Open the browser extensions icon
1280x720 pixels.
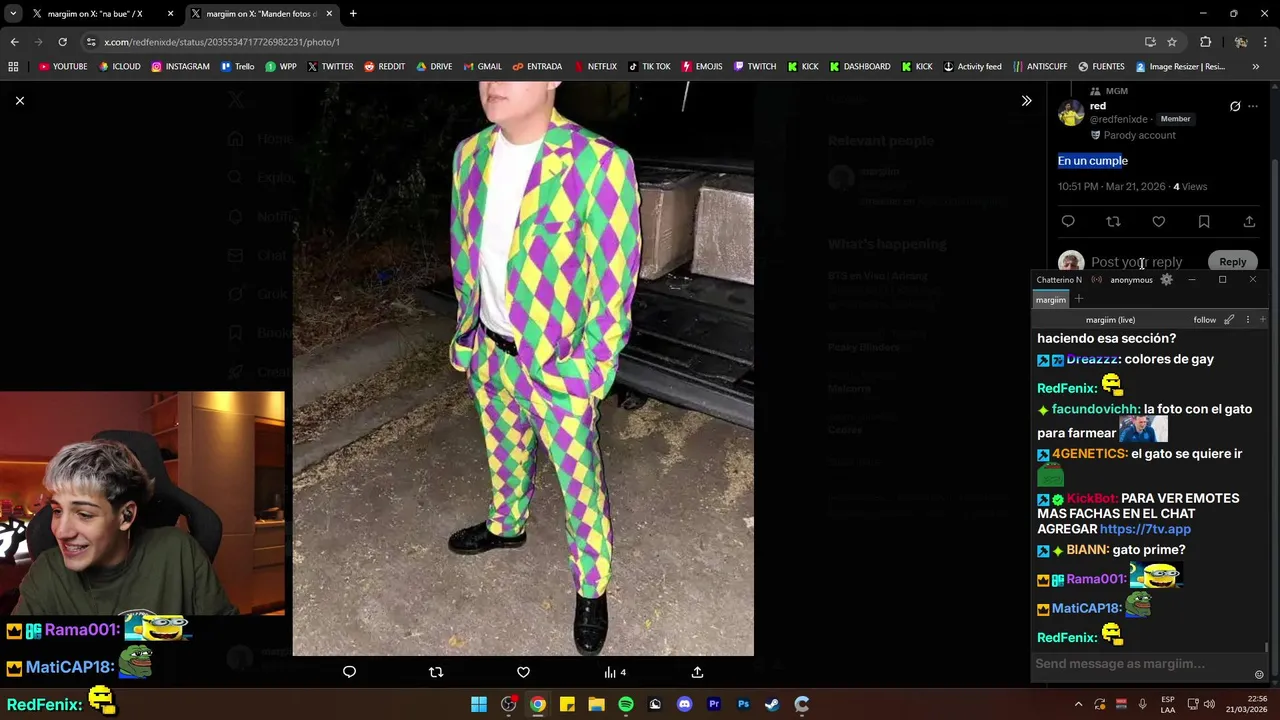coord(1205,42)
